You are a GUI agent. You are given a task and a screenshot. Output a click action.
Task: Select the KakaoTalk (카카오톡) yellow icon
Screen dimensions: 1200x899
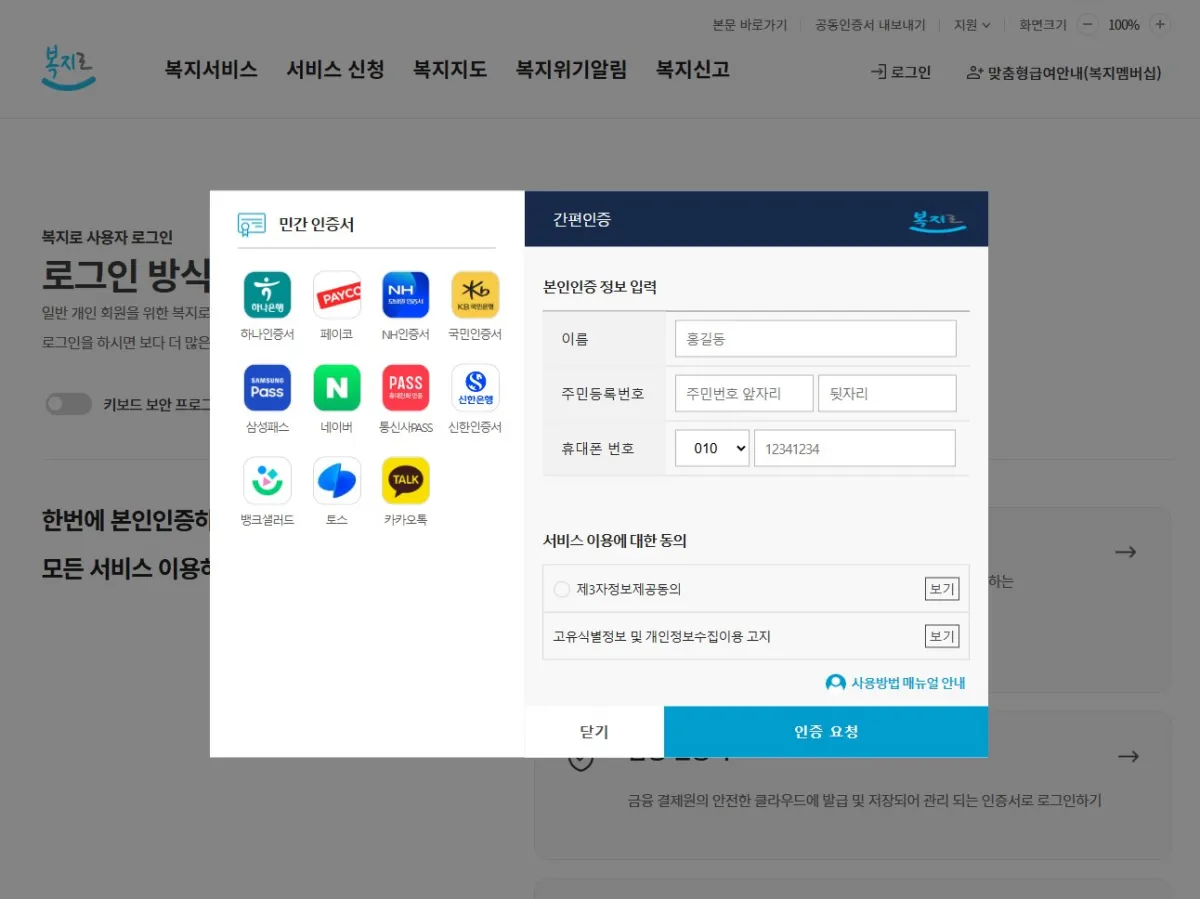(406, 481)
